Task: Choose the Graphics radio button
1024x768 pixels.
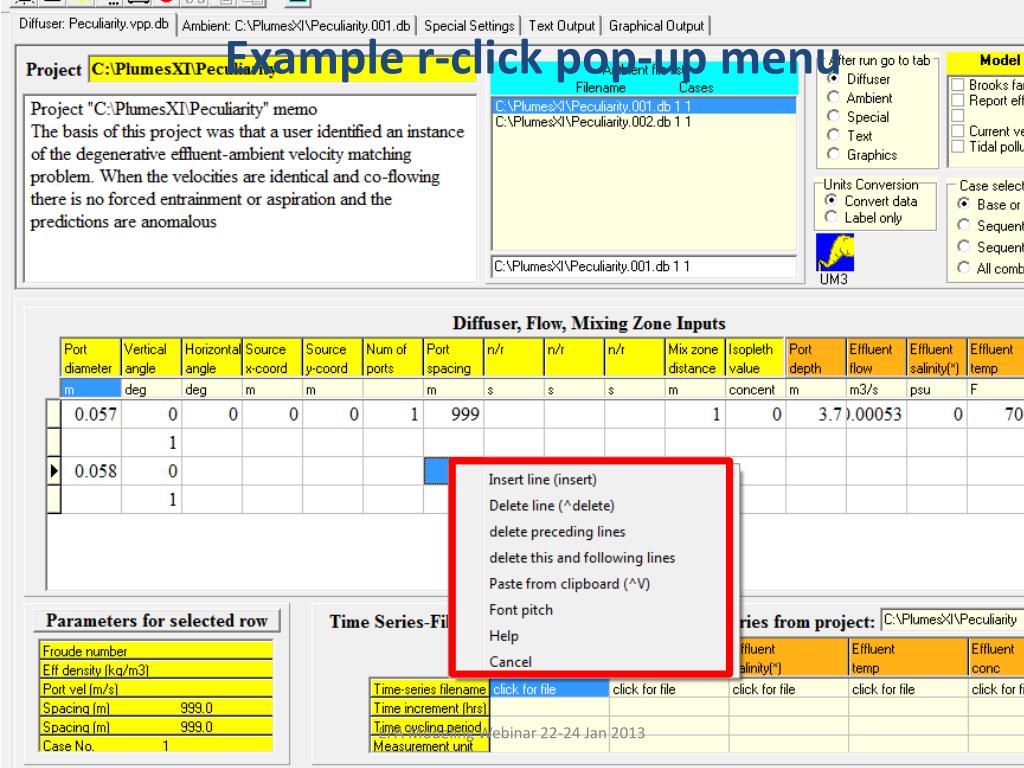Action: tap(833, 154)
